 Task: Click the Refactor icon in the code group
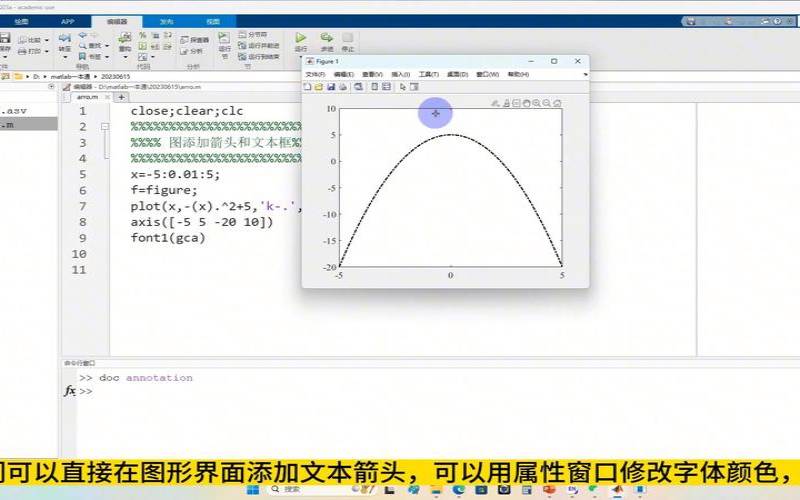[124, 38]
